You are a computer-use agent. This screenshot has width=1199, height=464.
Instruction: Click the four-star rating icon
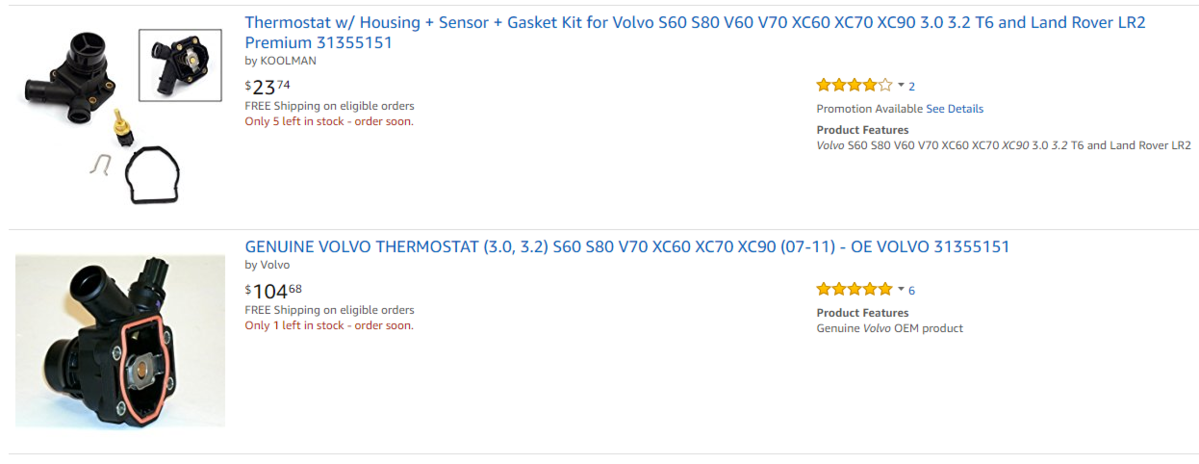[854, 86]
